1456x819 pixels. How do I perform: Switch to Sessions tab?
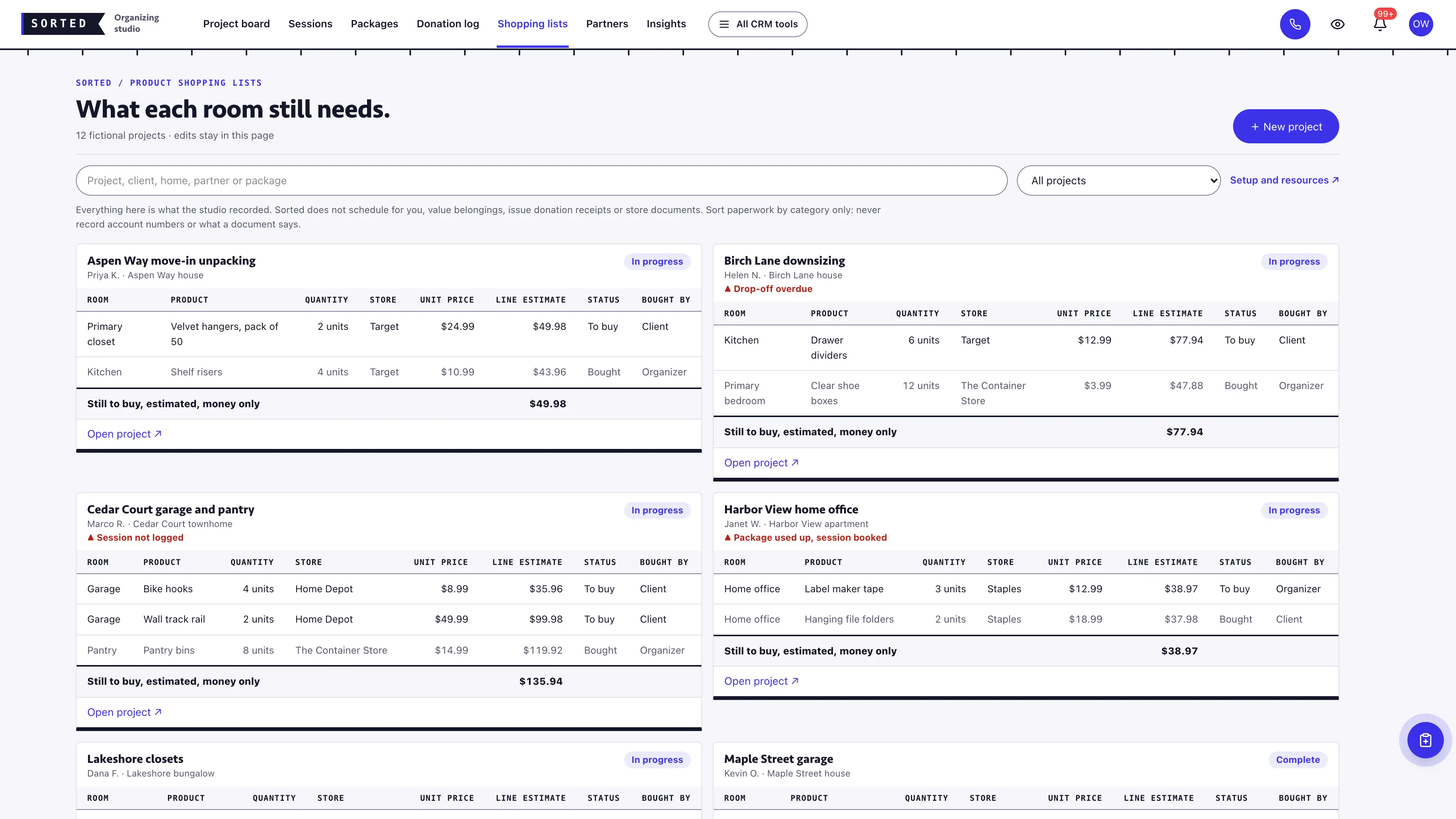[x=310, y=24]
